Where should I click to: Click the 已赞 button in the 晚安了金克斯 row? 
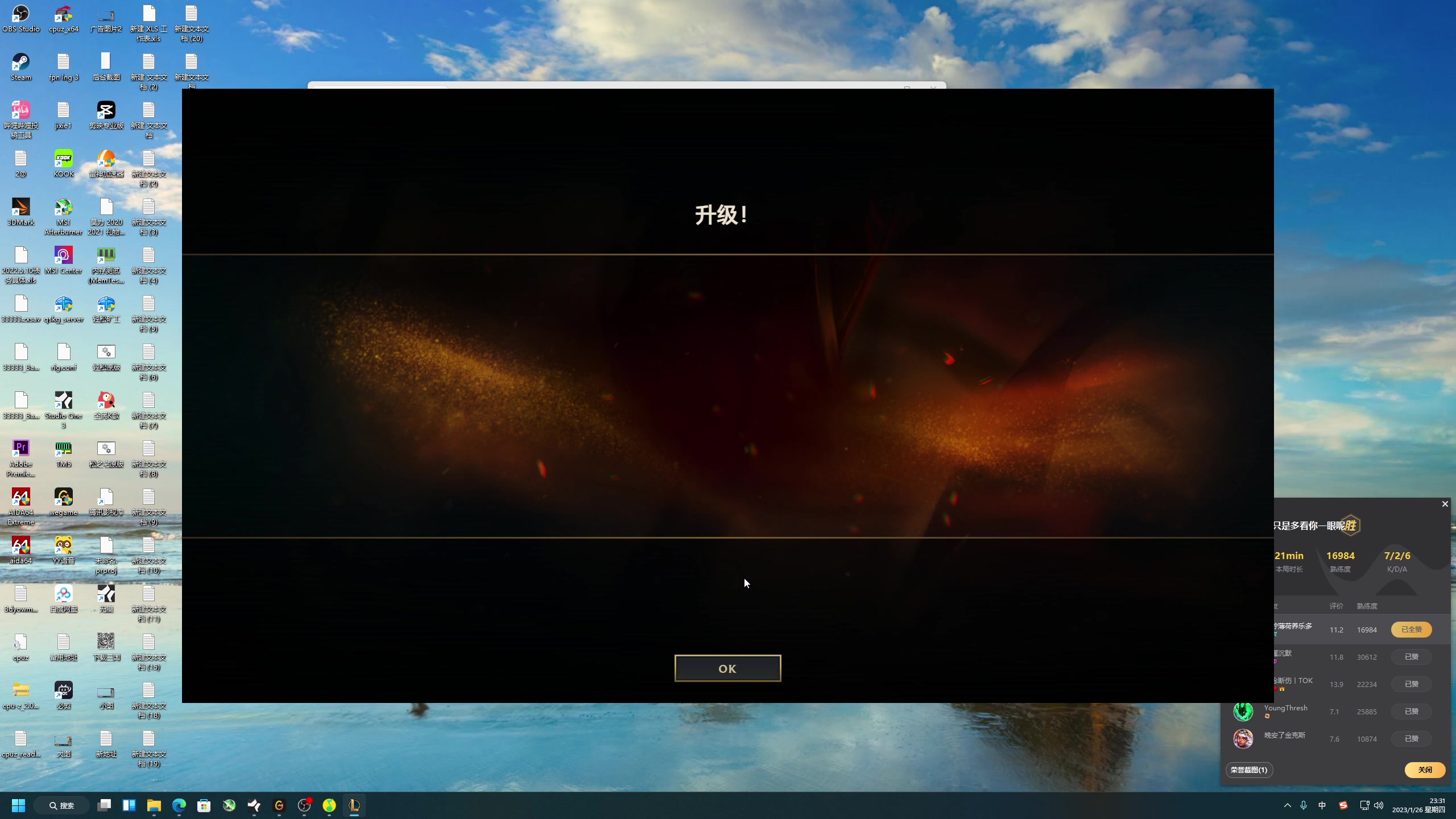[1411, 738]
